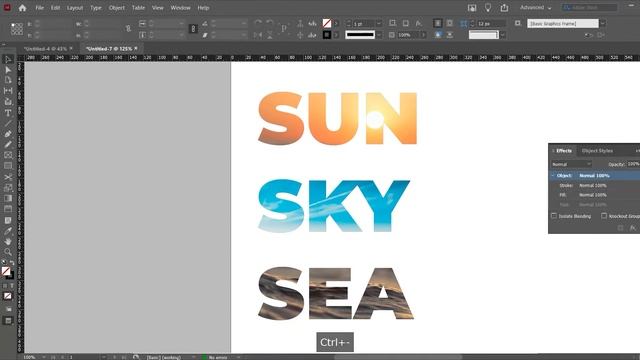Click the Apply None swatch in toolbox
Image resolution: width=640 pixels, height=360 pixels.
pos(8,296)
